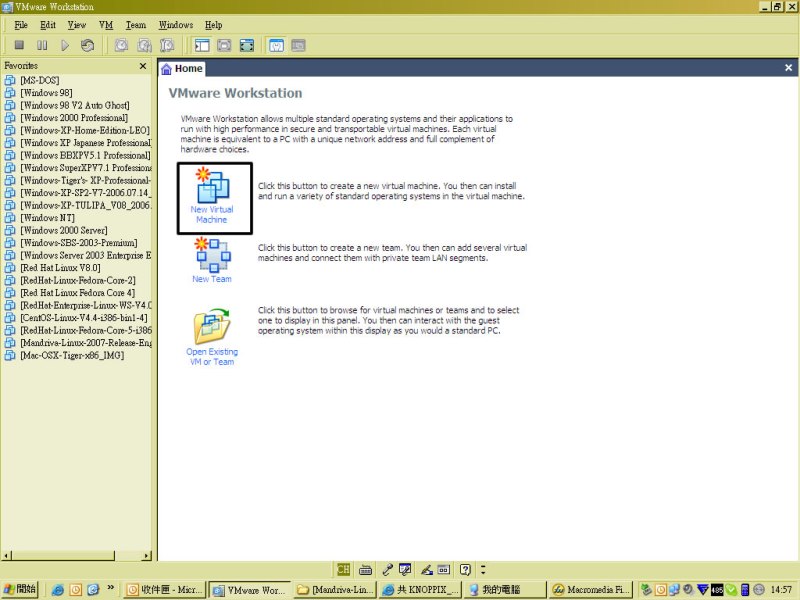Select [Windows 98] in Favorites
This screenshot has width=800, height=600.
(x=46, y=92)
